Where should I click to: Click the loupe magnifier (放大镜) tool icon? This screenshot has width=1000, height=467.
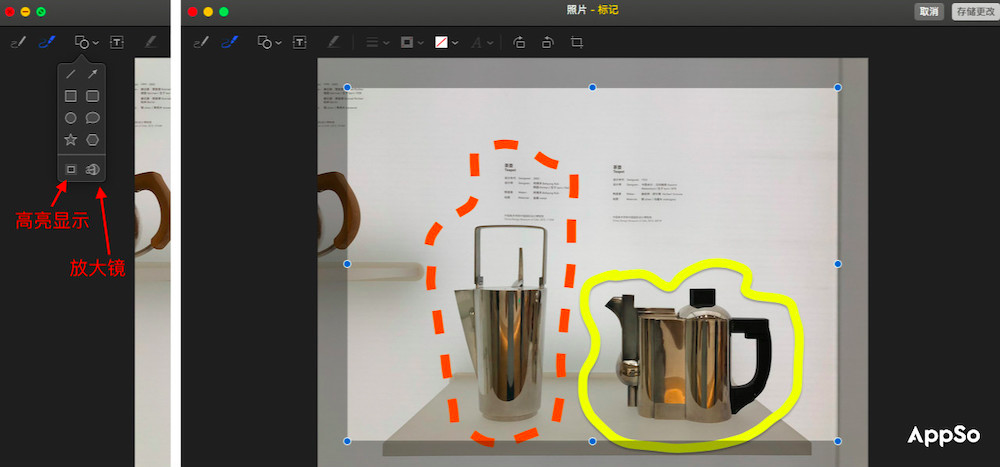[x=93, y=169]
